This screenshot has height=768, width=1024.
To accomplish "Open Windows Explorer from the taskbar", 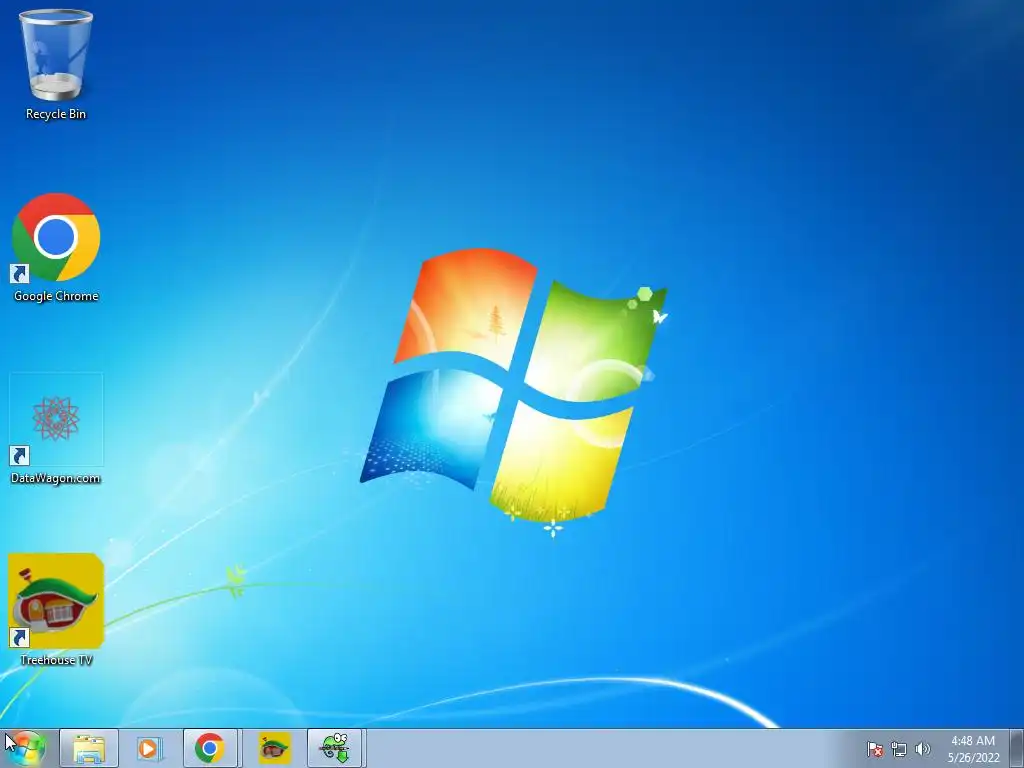I will click(x=89, y=748).
